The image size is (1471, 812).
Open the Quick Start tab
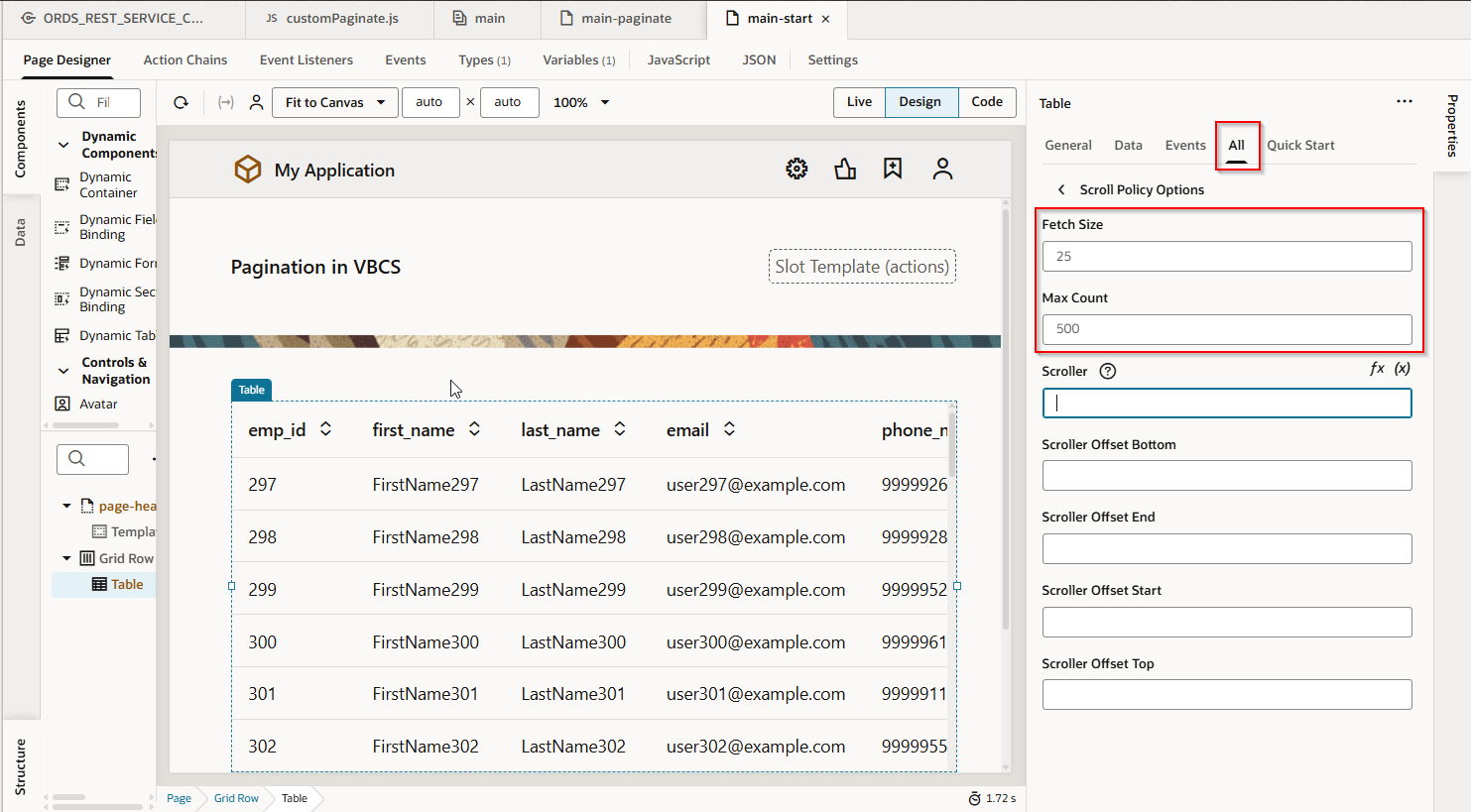1300,145
